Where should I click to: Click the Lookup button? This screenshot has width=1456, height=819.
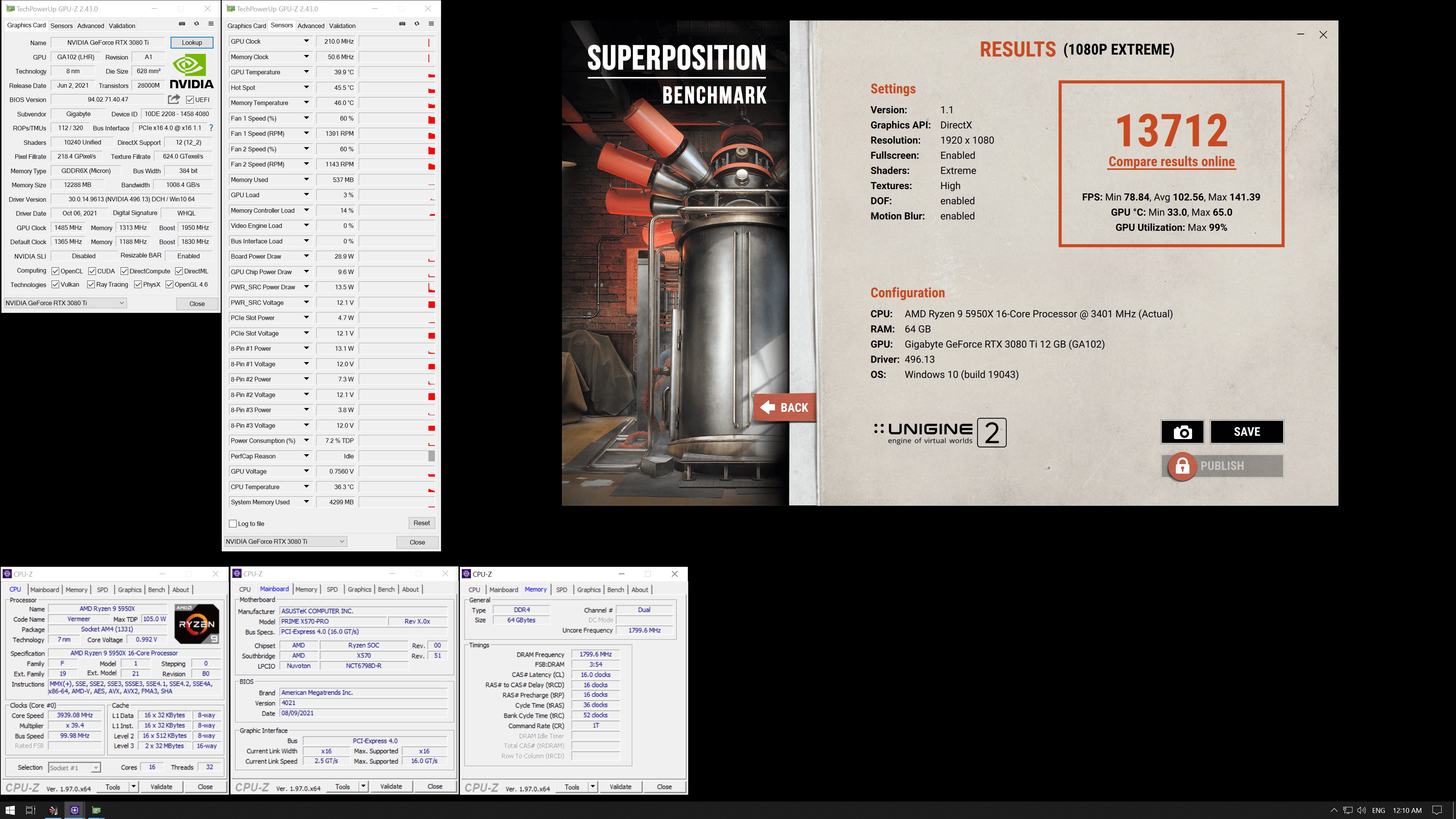pos(191,42)
